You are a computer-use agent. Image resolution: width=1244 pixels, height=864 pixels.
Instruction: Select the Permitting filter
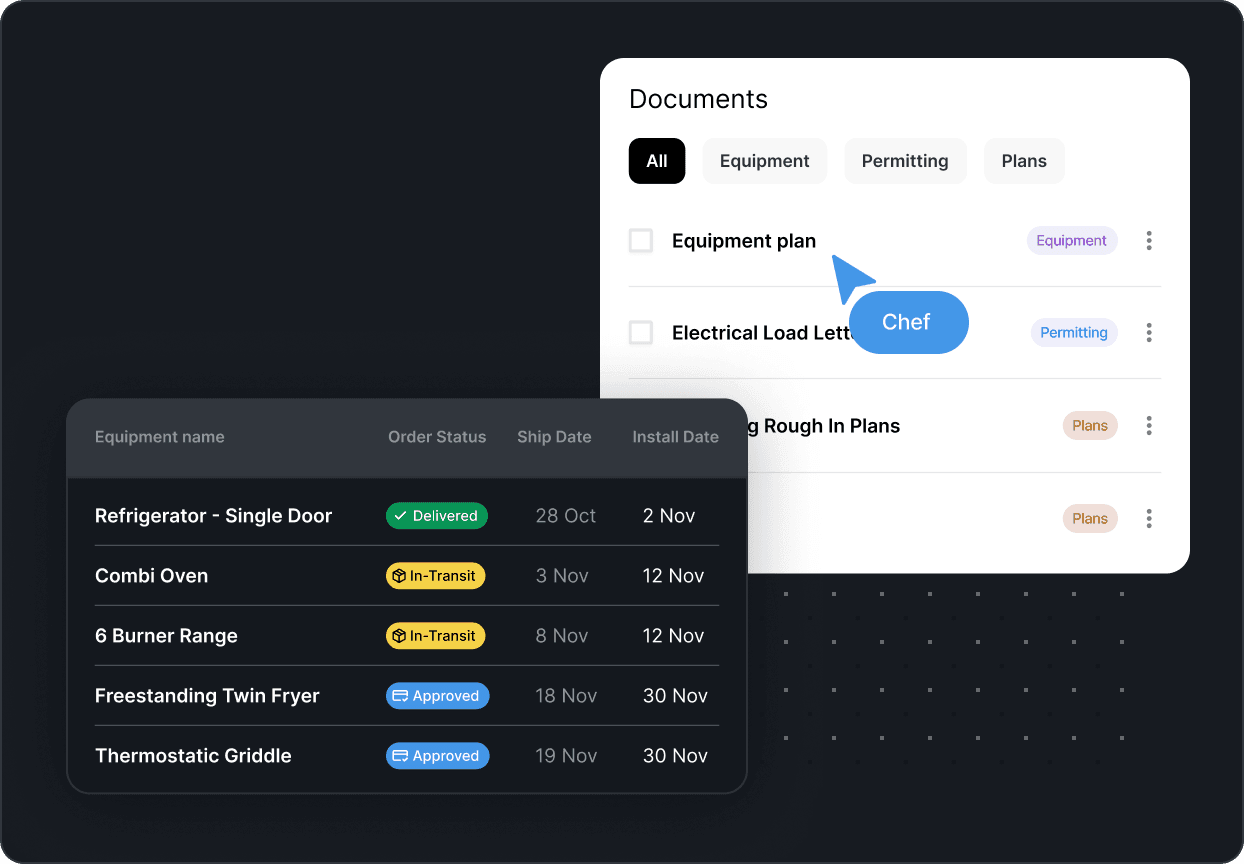tap(905, 161)
